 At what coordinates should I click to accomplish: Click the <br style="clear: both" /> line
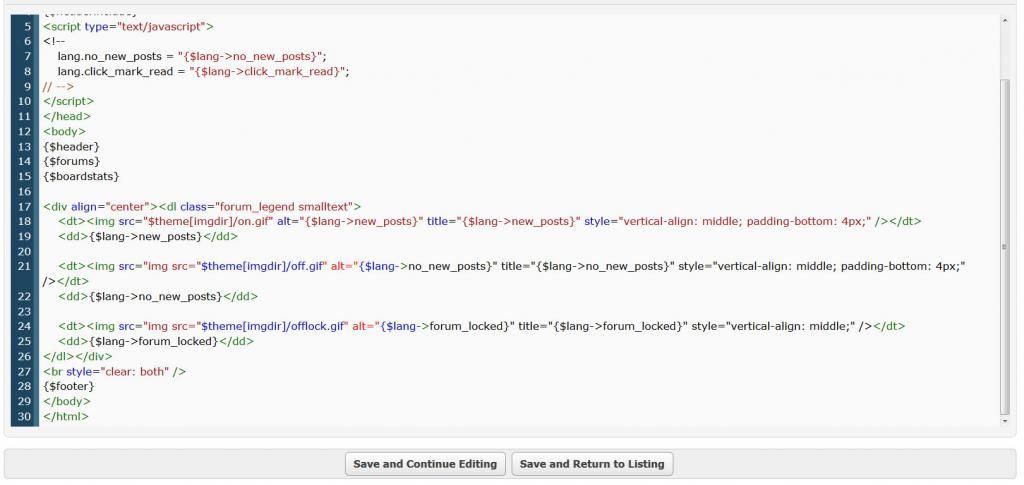click(115, 371)
